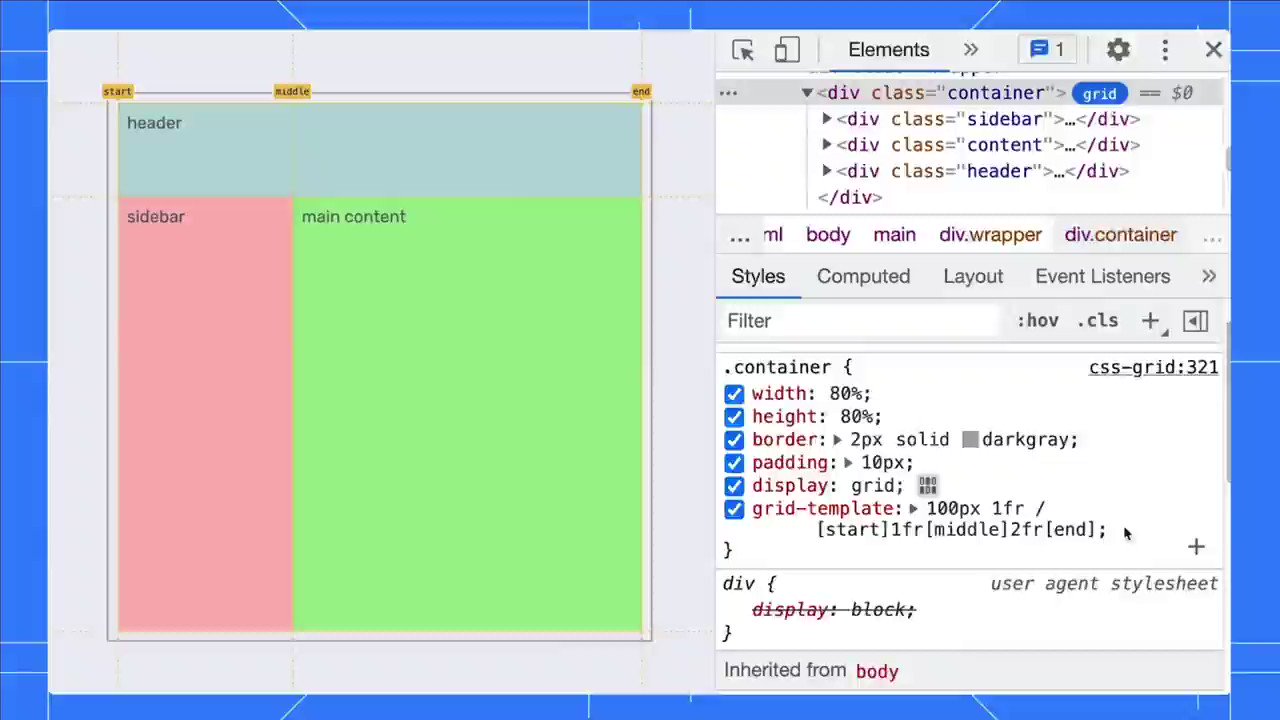
Task: Collapse the container div node
Action: [x=807, y=93]
